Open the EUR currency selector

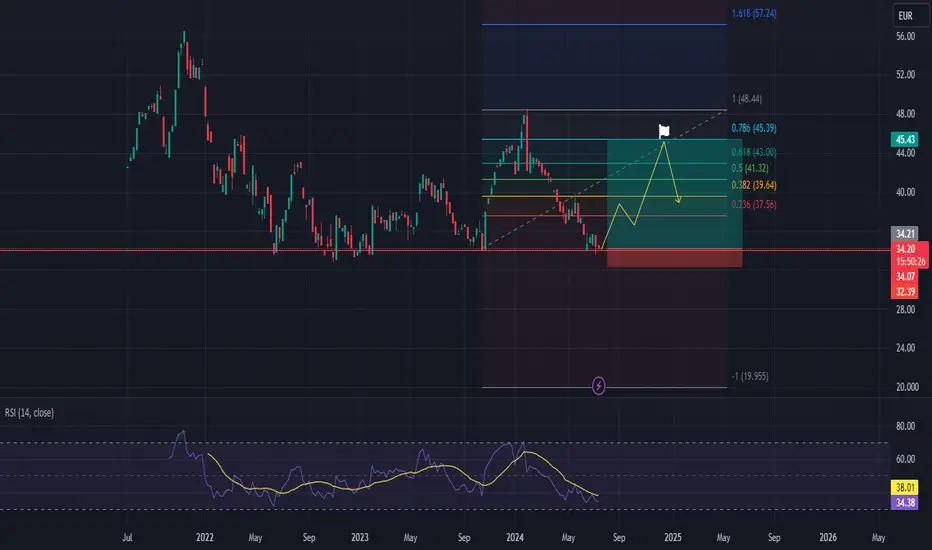click(x=911, y=16)
